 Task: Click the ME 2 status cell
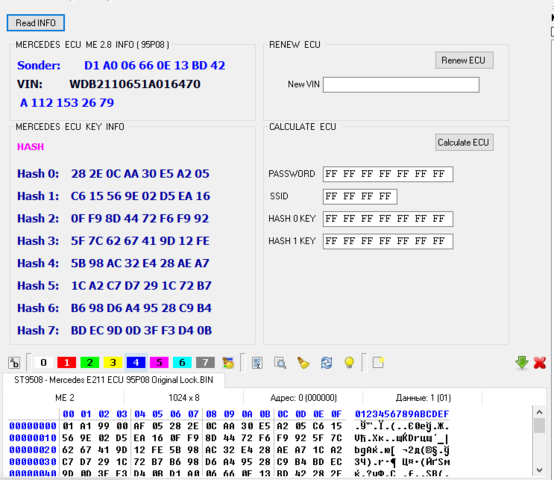point(65,398)
